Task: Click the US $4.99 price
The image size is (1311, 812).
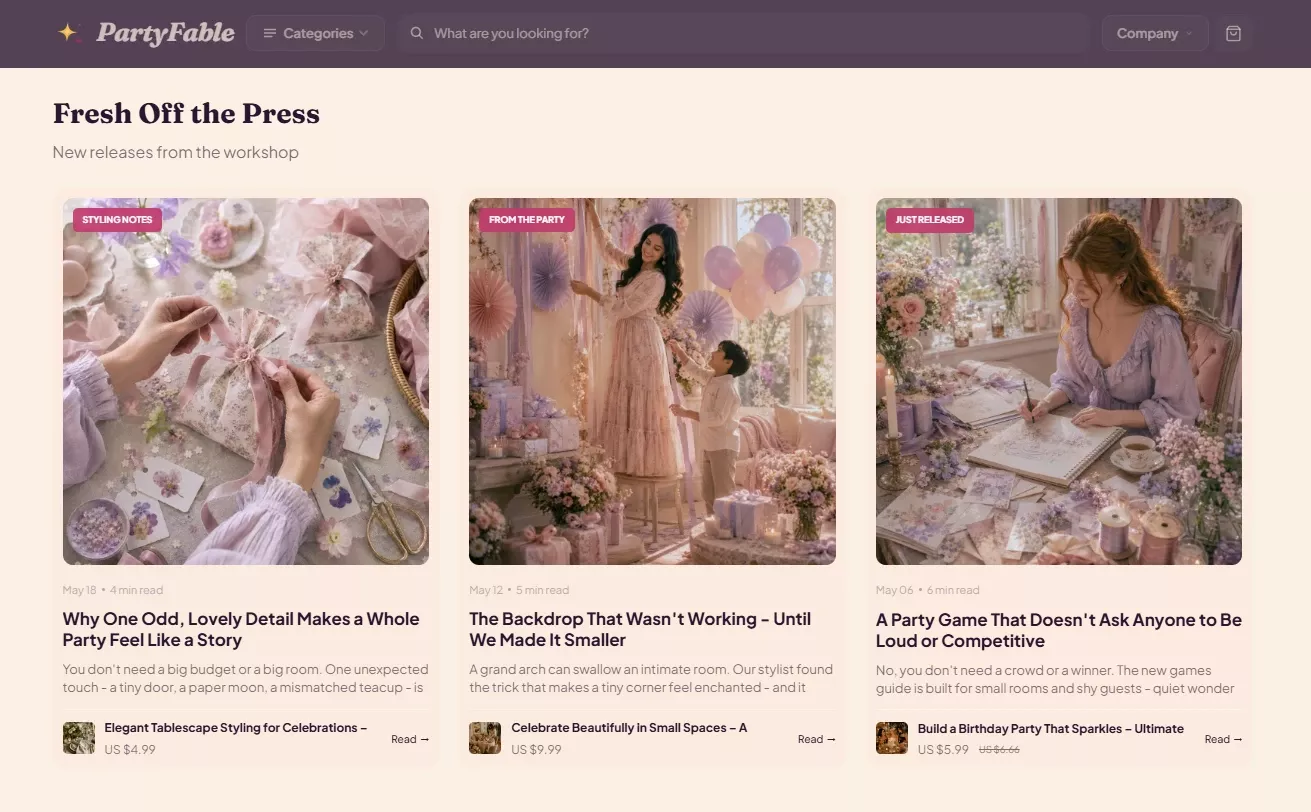Action: coord(130,749)
